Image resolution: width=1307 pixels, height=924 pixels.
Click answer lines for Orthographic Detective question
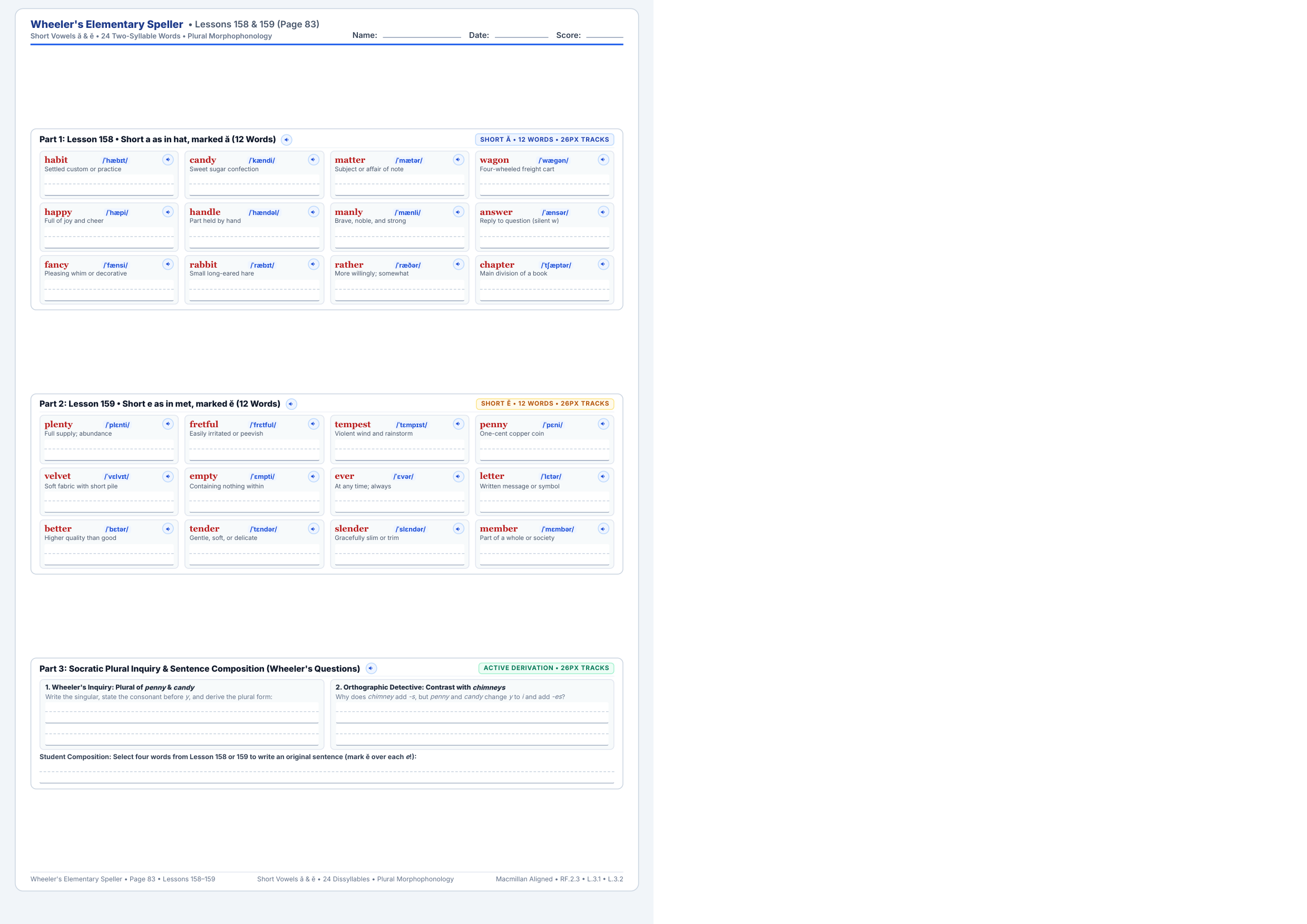472,724
